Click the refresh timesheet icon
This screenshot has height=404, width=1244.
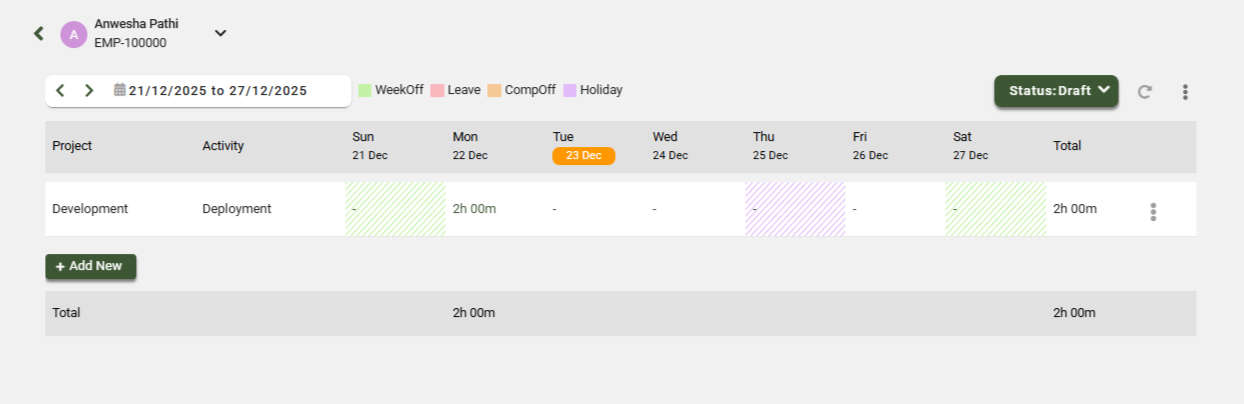click(1145, 92)
